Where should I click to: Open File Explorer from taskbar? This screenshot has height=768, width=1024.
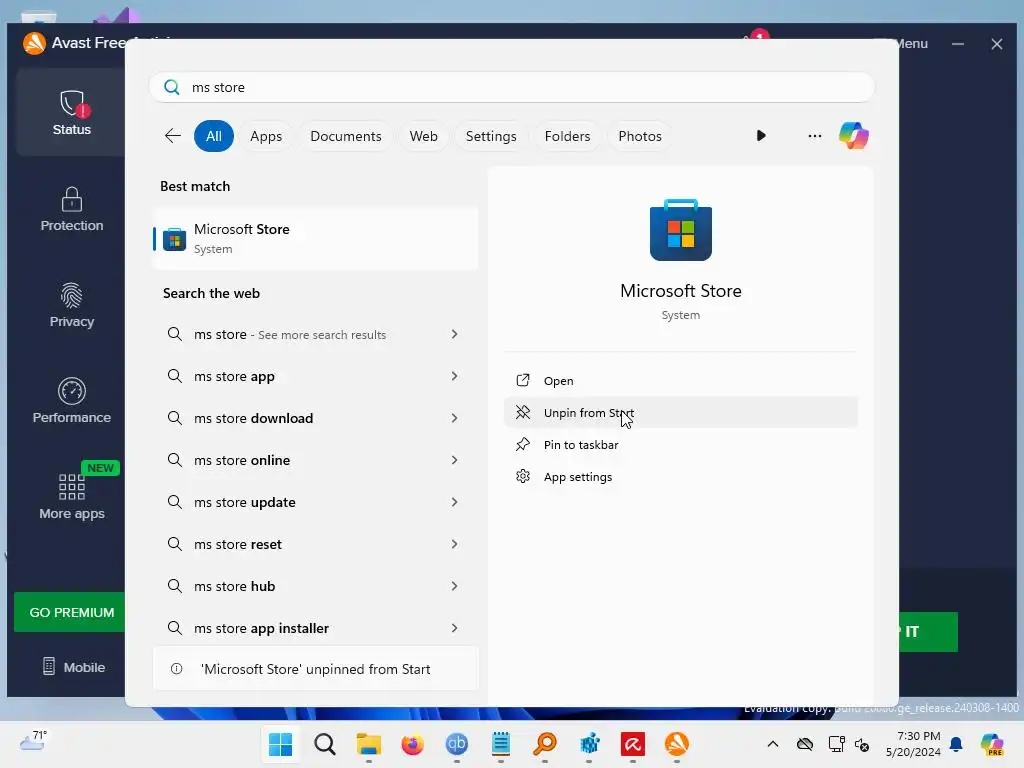[368, 744]
